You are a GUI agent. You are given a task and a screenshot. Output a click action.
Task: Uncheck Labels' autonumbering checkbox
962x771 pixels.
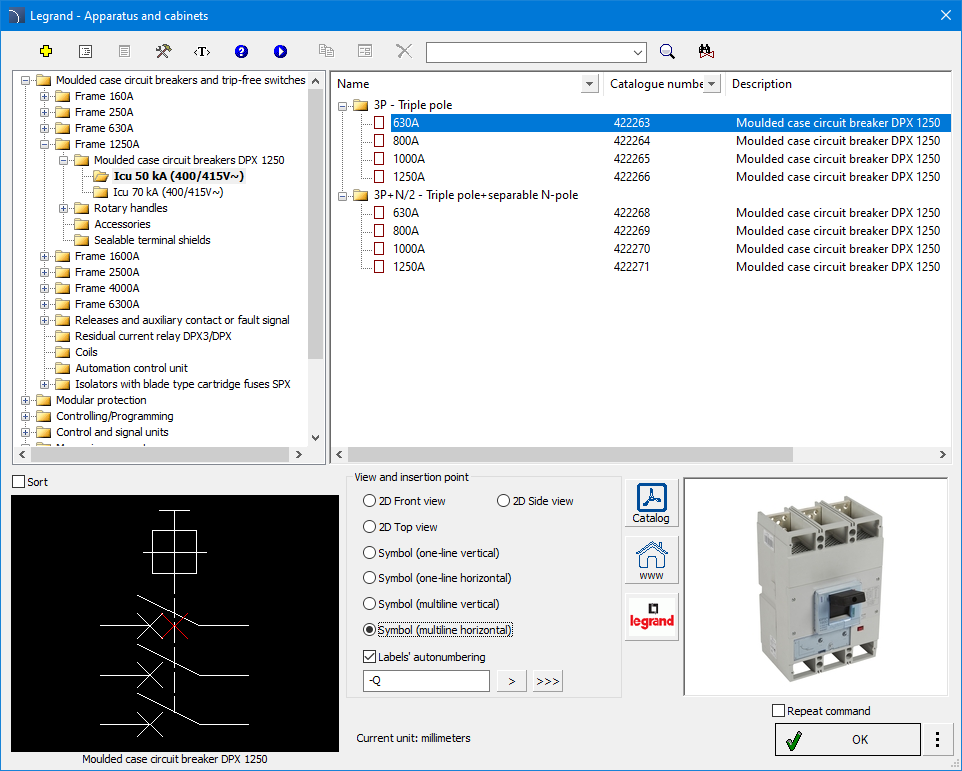(369, 657)
